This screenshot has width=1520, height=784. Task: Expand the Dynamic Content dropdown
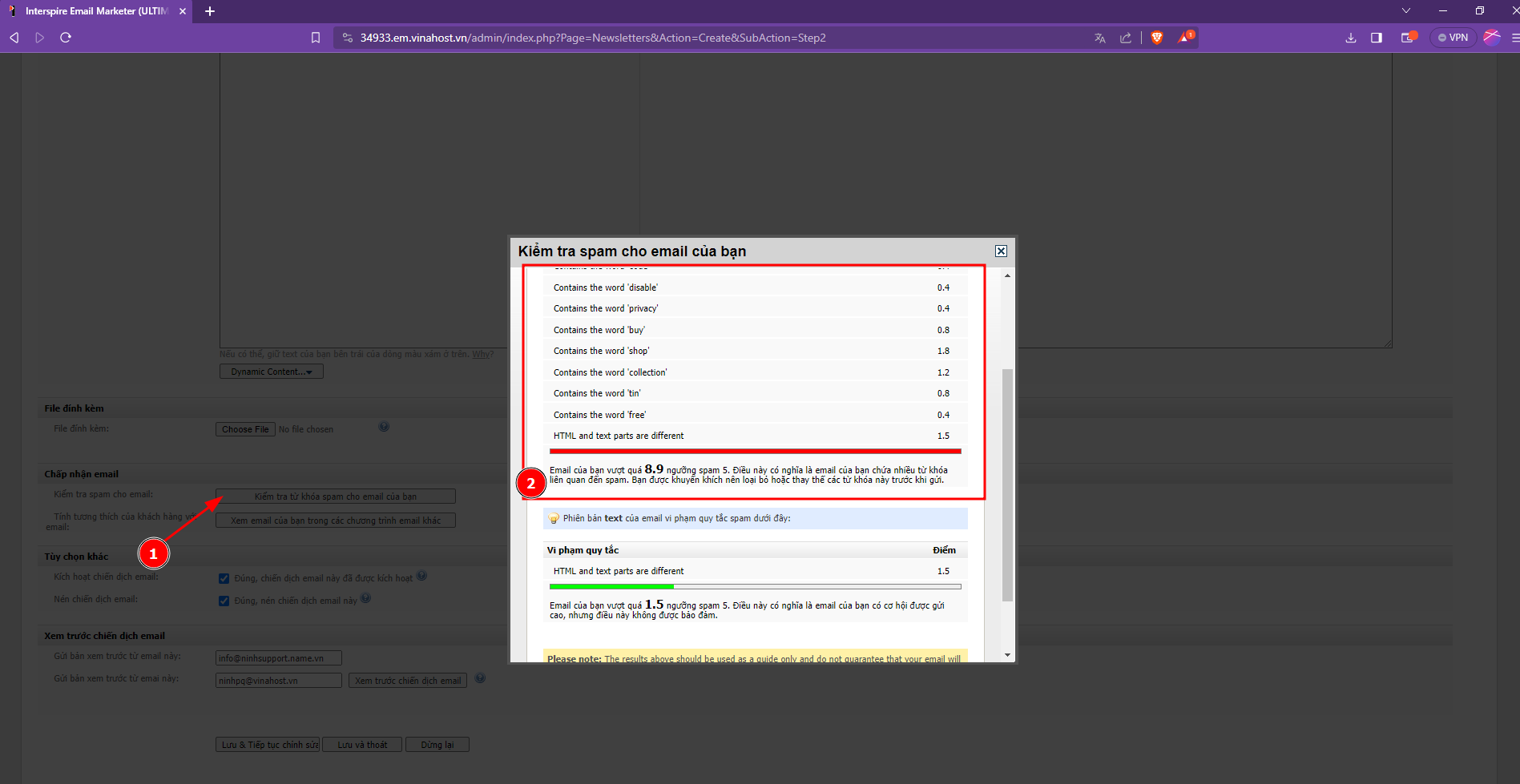[x=272, y=372]
